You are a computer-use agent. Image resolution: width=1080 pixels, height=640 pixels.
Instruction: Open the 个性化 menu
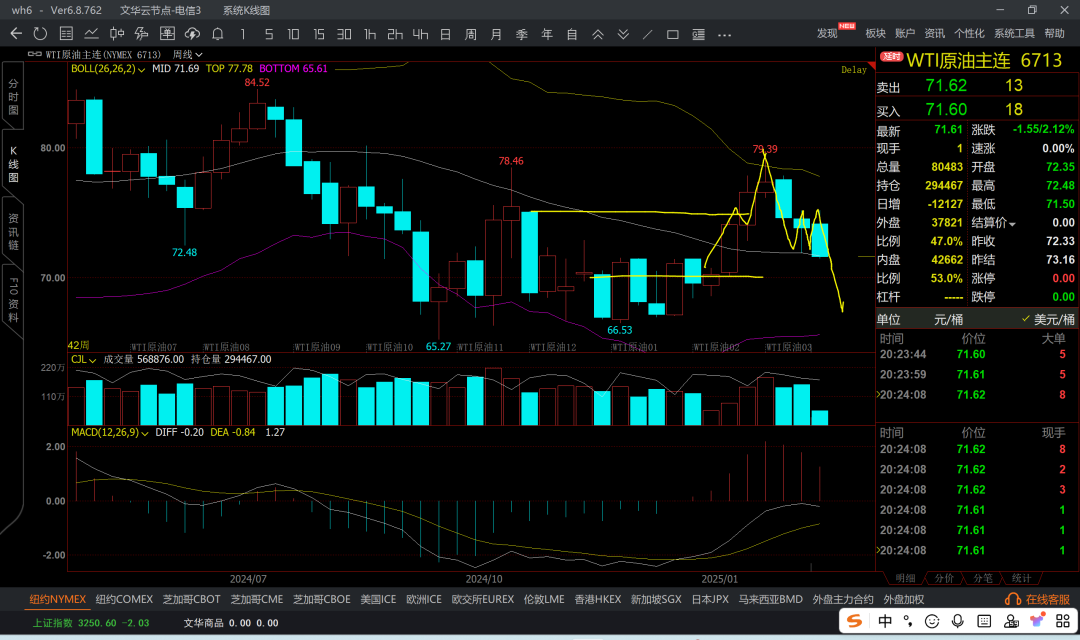(969, 33)
